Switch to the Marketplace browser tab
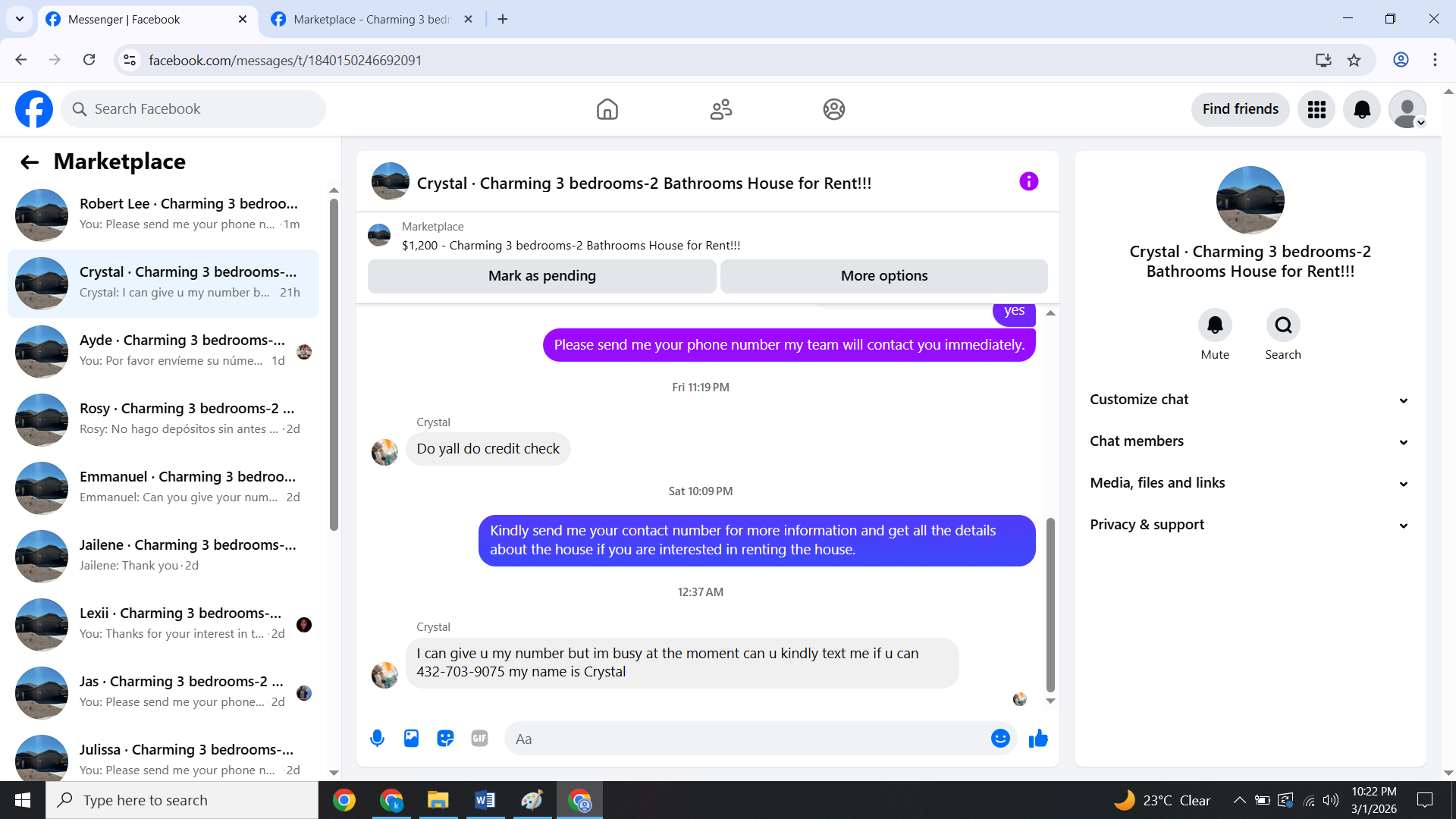Screen dimensions: 1456x819 pos(371,20)
